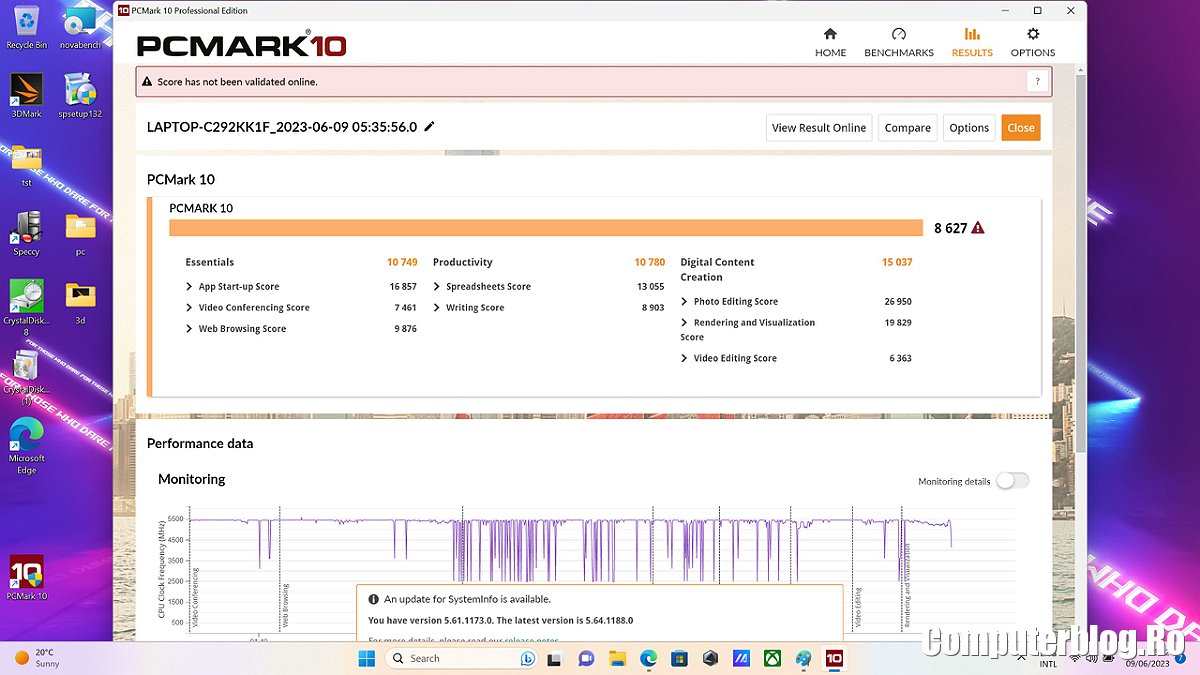Expand App Start-up Score details
This screenshot has height=675, width=1200.
pos(190,287)
